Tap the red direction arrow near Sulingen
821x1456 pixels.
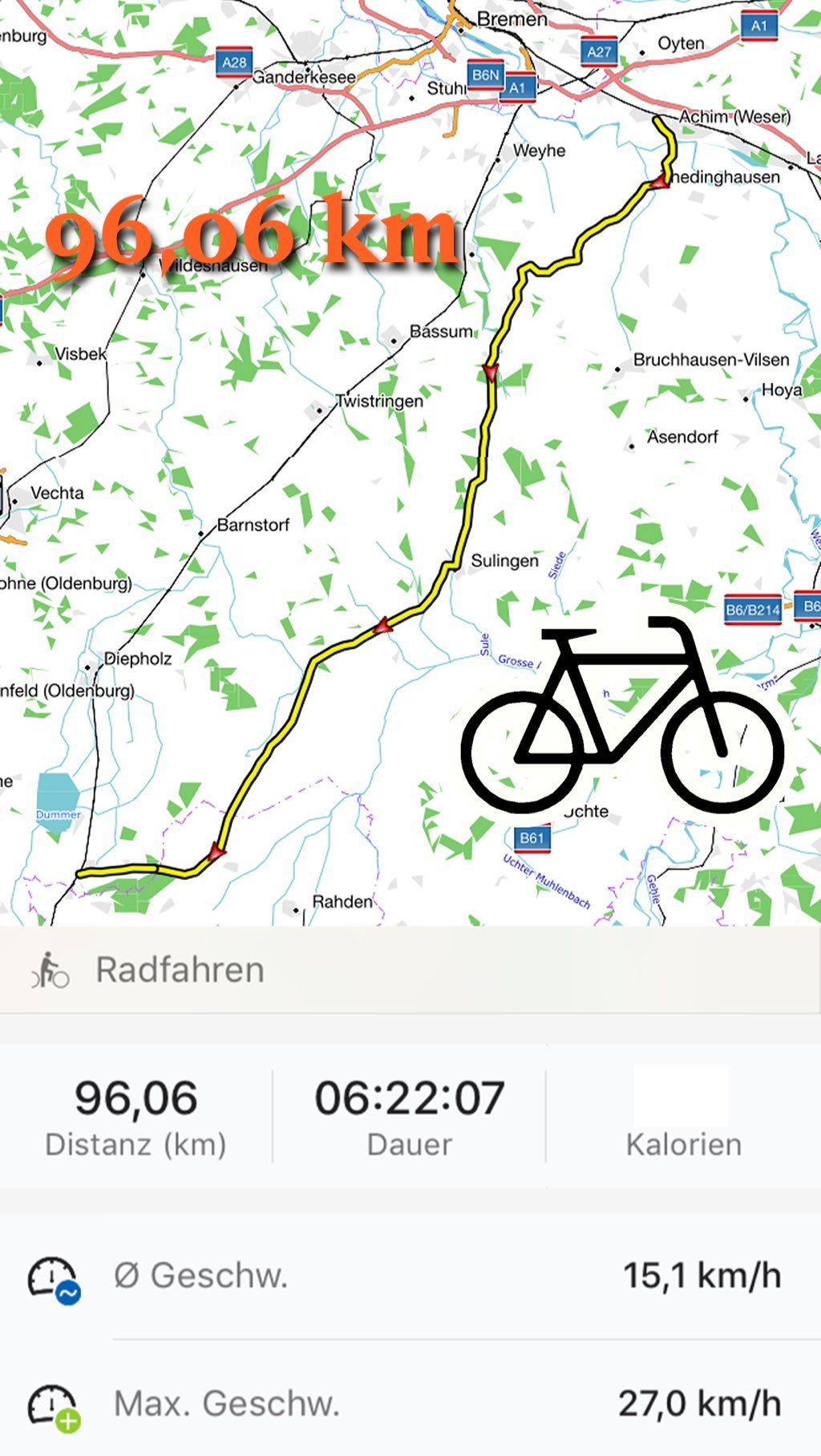pos(384,625)
